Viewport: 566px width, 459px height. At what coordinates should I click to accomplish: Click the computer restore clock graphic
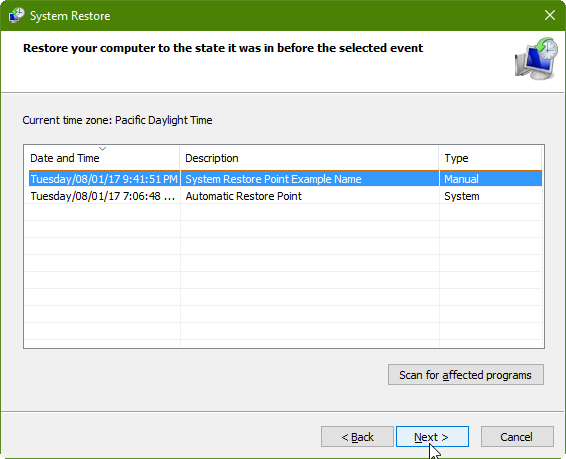coord(536,58)
